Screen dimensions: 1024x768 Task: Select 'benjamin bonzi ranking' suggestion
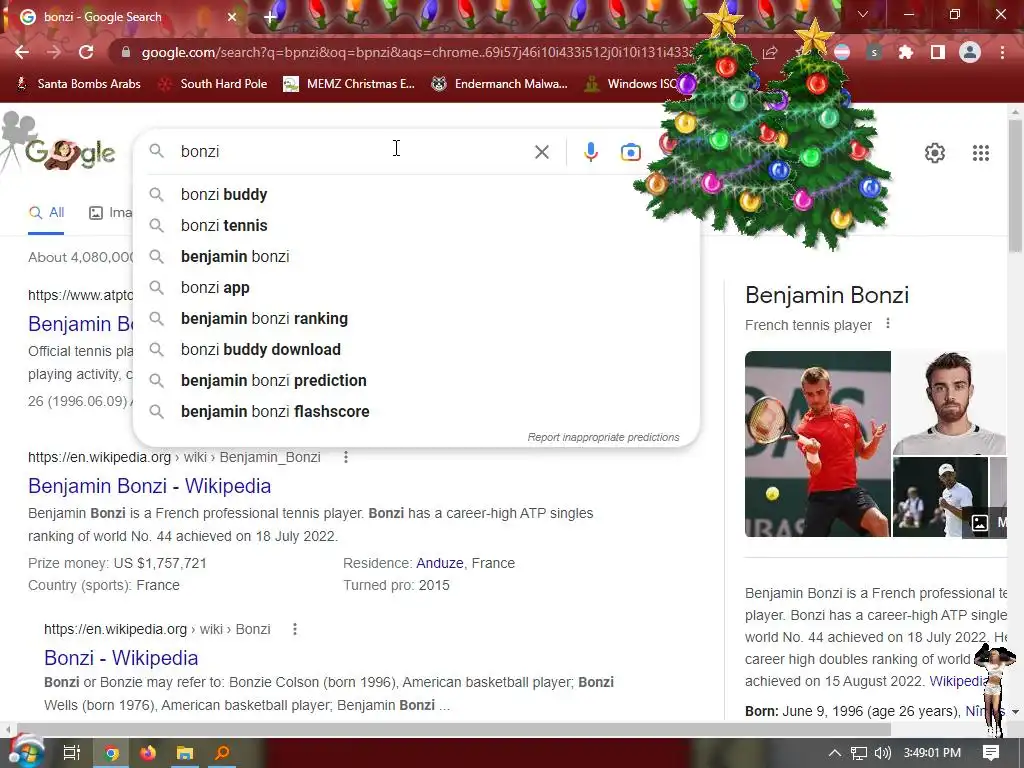[x=416, y=319]
